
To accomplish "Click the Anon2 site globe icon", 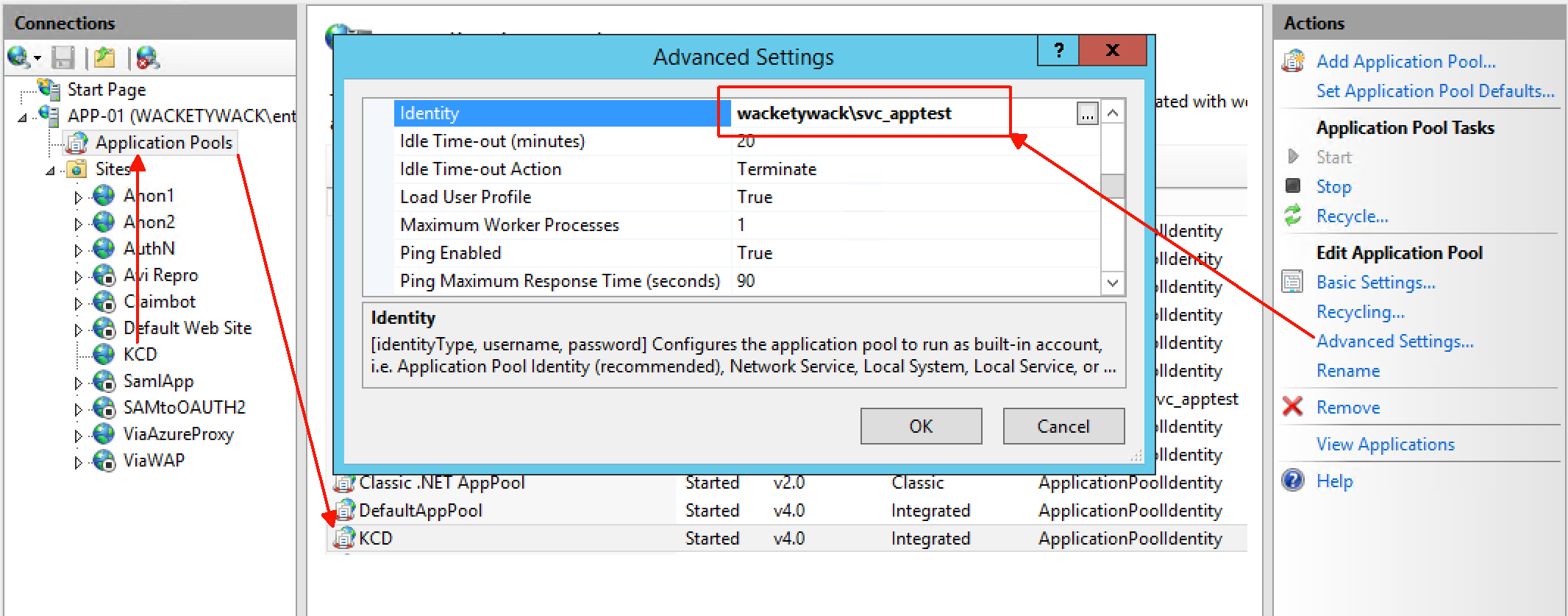I will 104,222.
